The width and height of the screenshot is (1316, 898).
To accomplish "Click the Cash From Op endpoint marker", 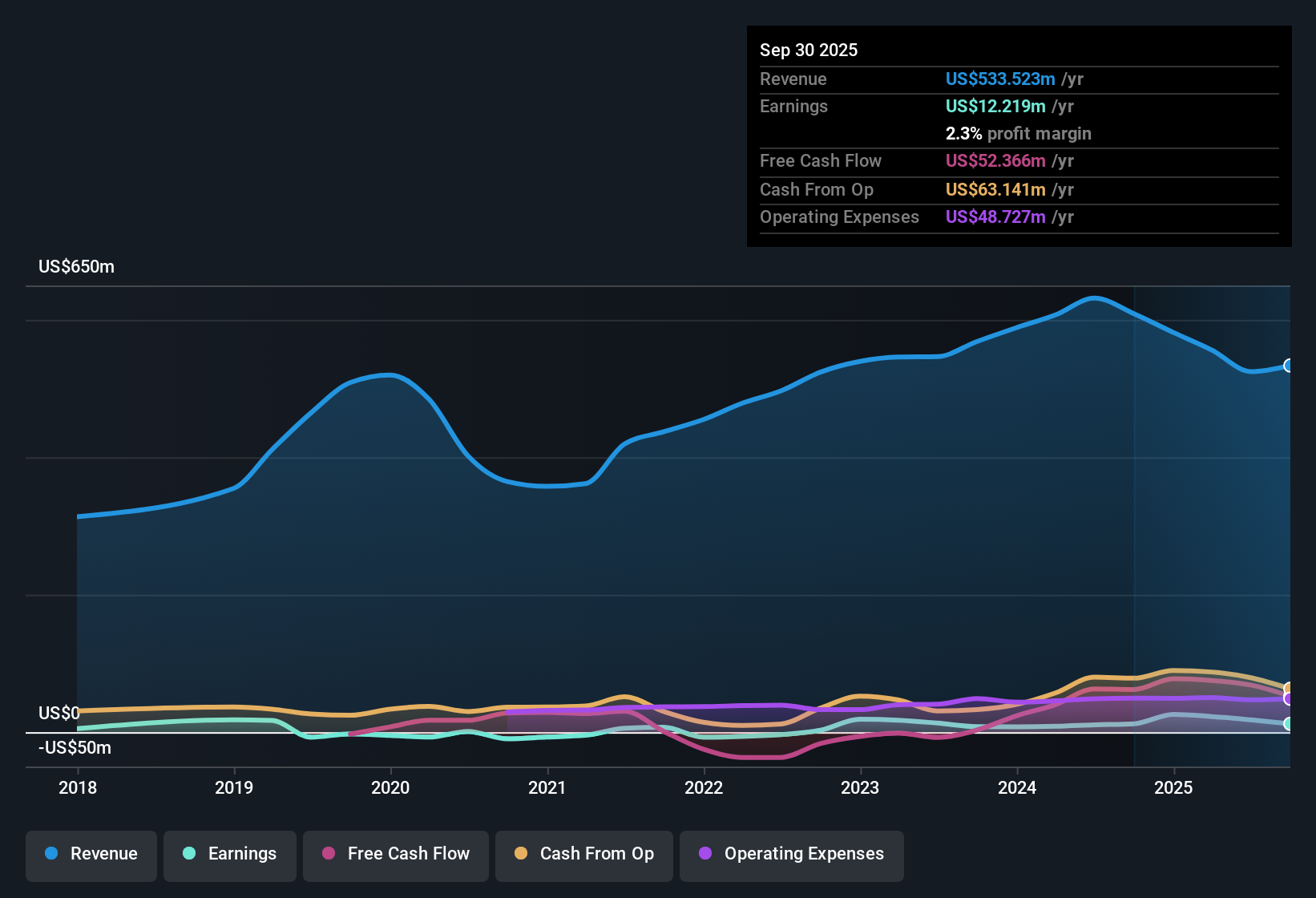I will click(1289, 688).
